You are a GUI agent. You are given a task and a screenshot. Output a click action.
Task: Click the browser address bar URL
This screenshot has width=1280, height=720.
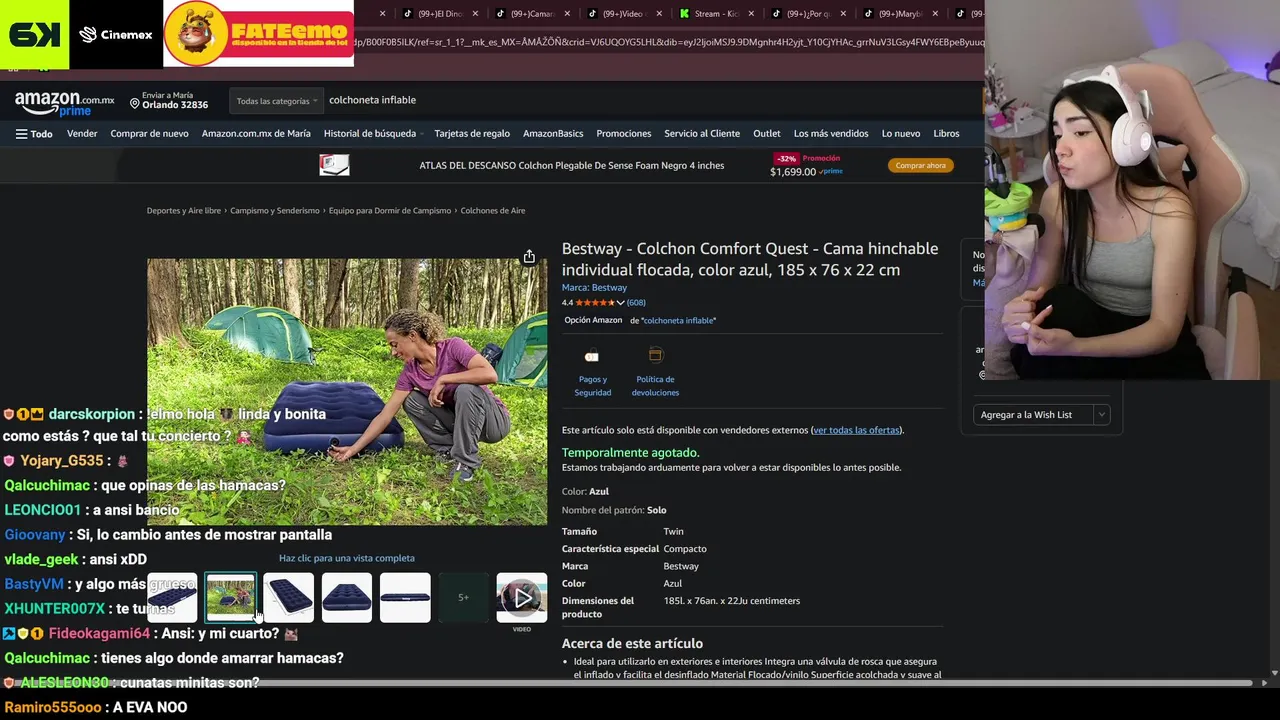click(x=668, y=42)
